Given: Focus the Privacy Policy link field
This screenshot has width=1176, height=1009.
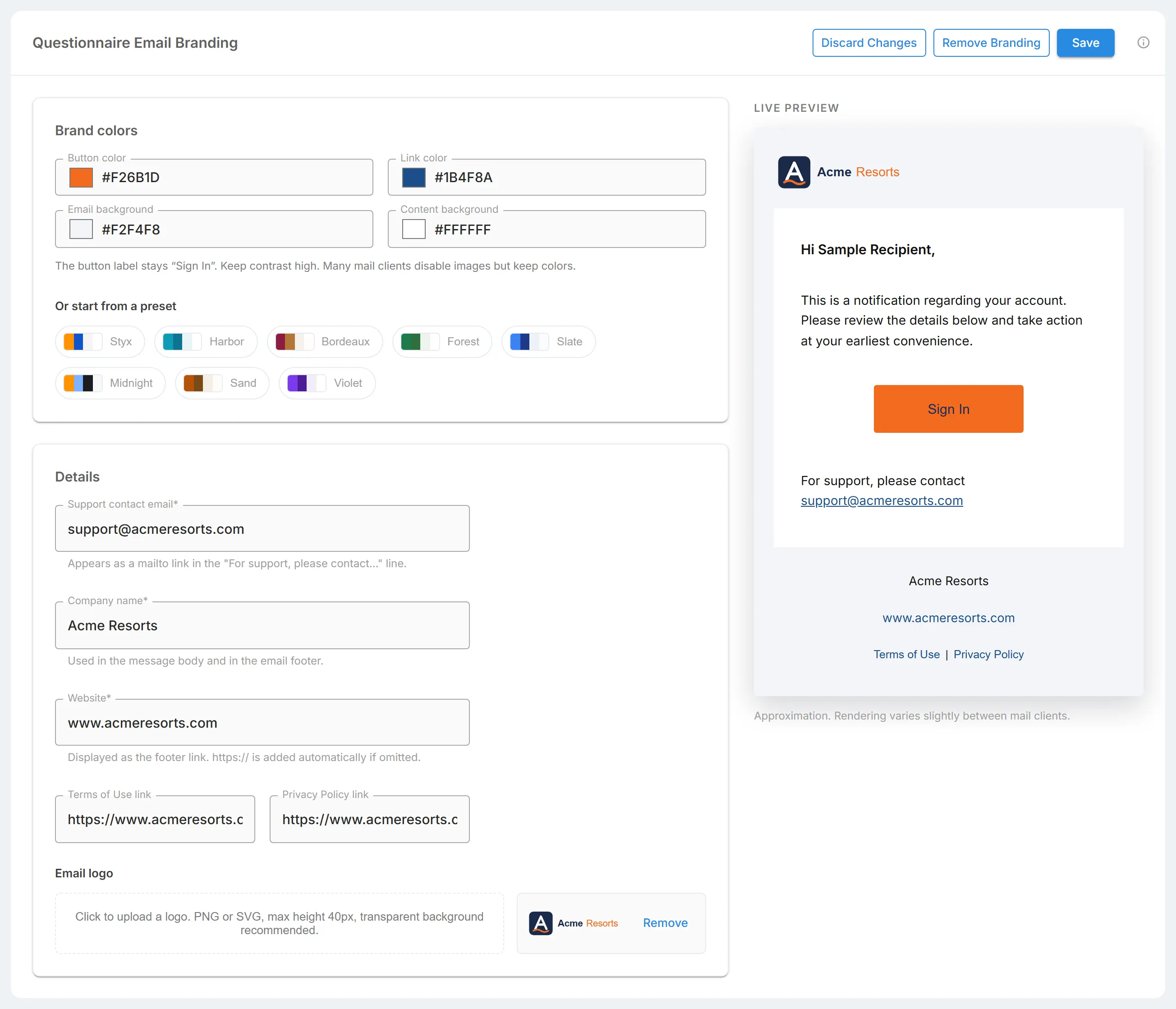Looking at the screenshot, I should tap(369, 820).
